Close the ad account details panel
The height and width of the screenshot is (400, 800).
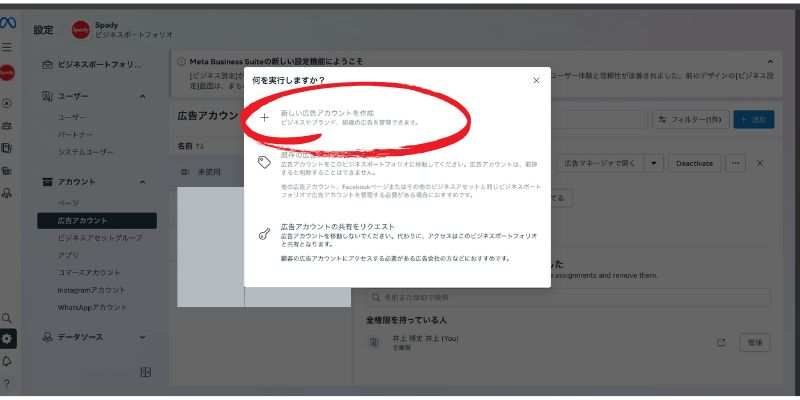[x=760, y=163]
